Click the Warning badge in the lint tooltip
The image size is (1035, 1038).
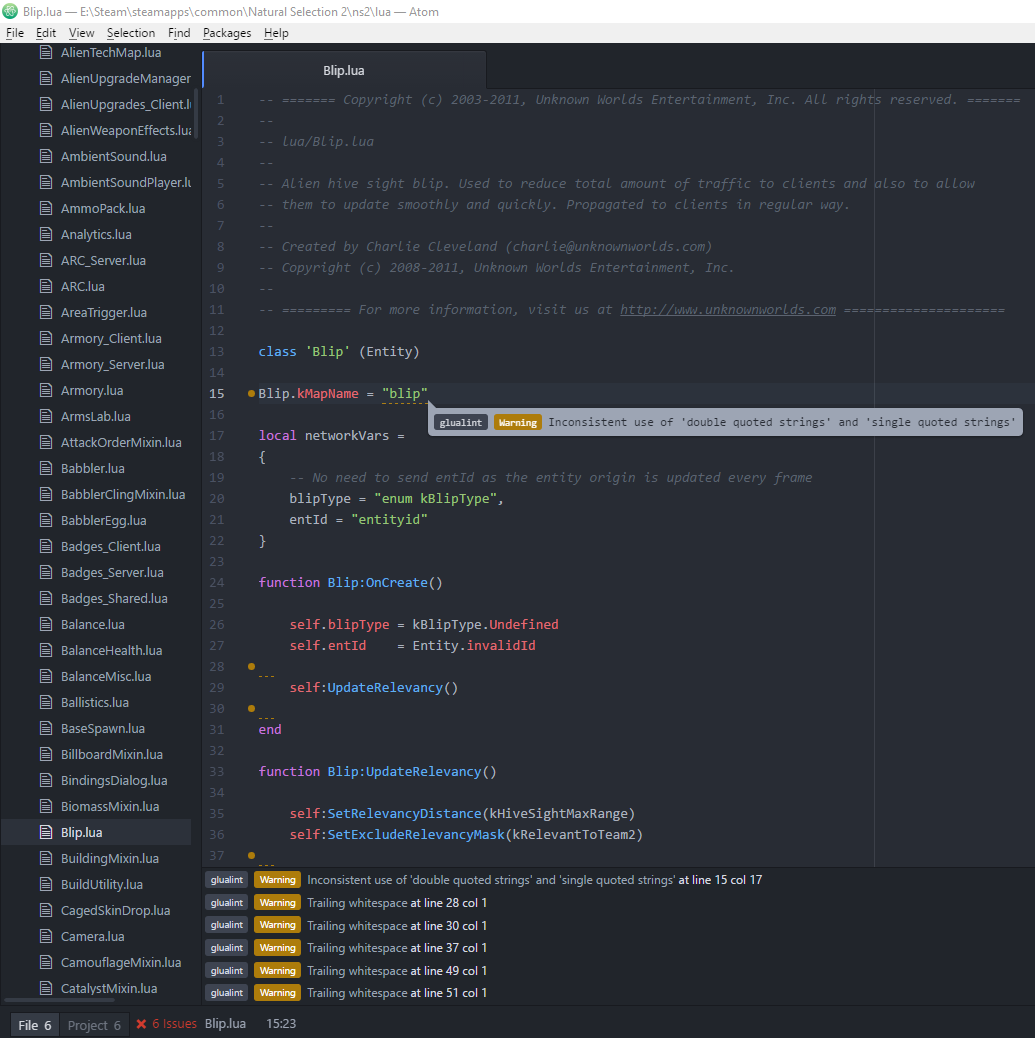coord(518,422)
